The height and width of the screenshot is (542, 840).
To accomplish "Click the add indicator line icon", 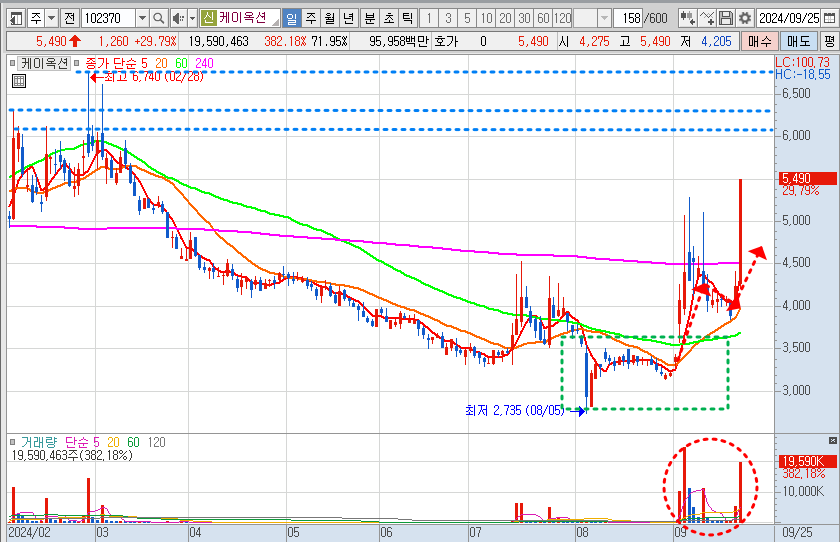I will pos(707,19).
